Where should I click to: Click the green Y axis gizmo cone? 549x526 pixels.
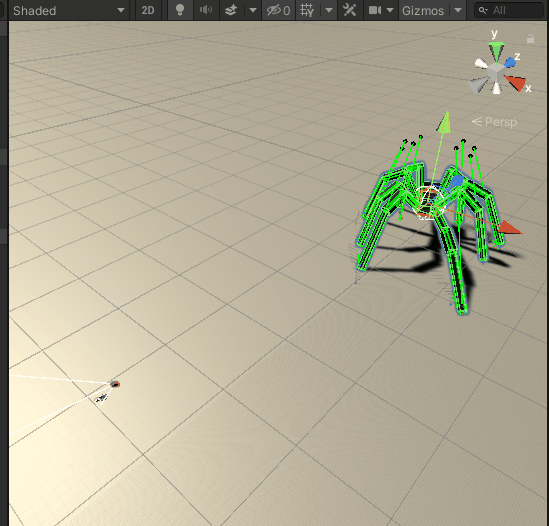tap(496, 50)
